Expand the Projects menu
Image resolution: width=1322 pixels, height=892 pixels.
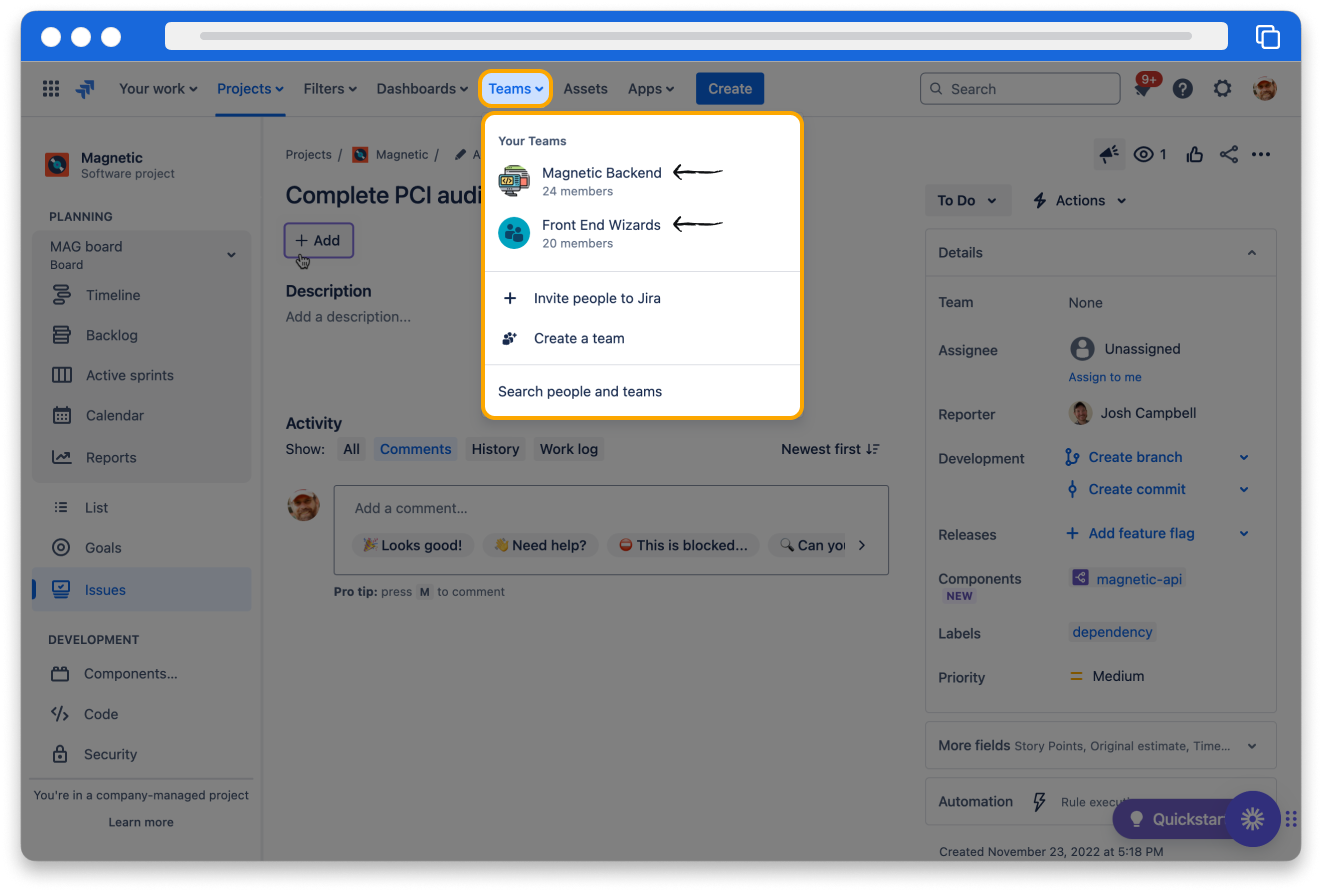tap(250, 89)
